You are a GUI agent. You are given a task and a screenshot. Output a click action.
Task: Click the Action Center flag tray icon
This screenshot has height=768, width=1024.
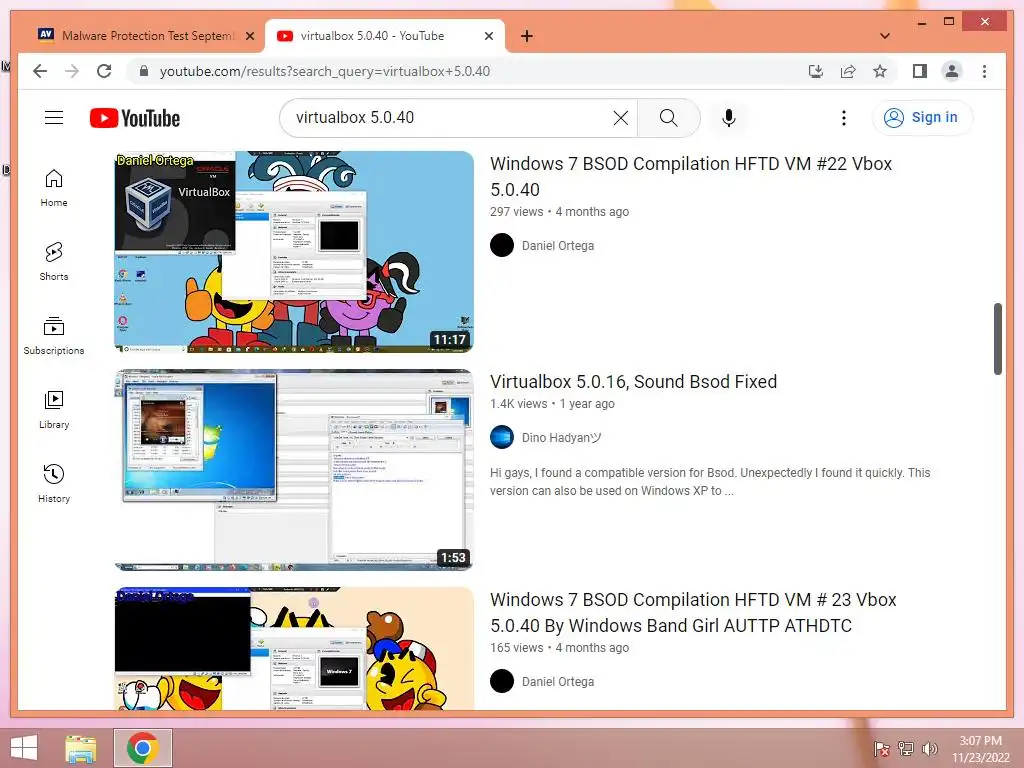click(x=881, y=748)
